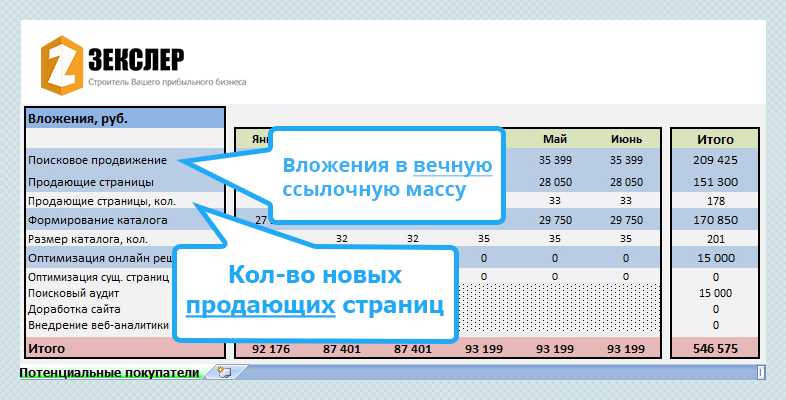Select the Июнь column header
786x400 pixels.
626,139
